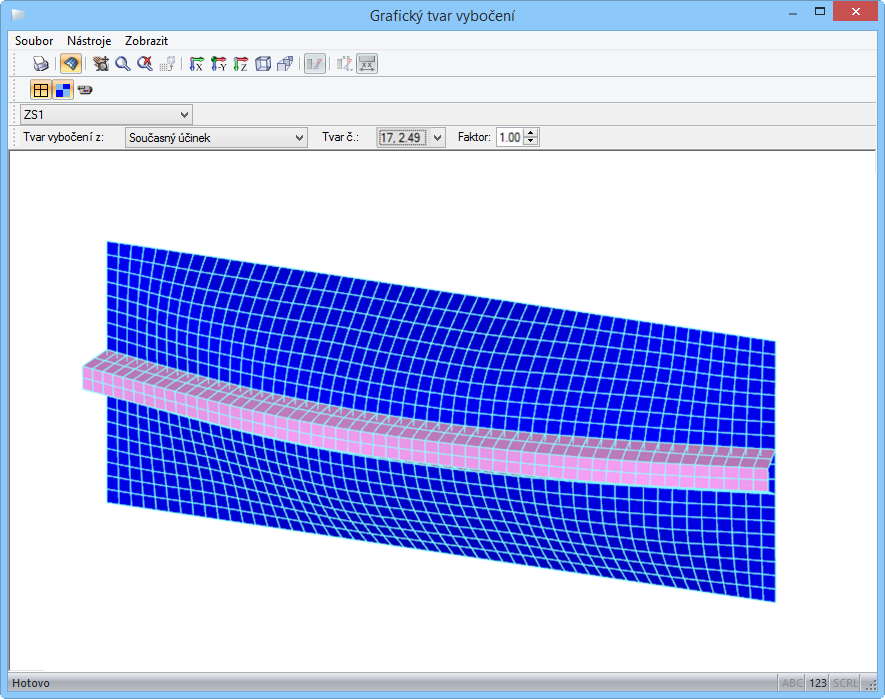Click the Hotovo status text
Screen dimensions: 885x699
[31, 683]
